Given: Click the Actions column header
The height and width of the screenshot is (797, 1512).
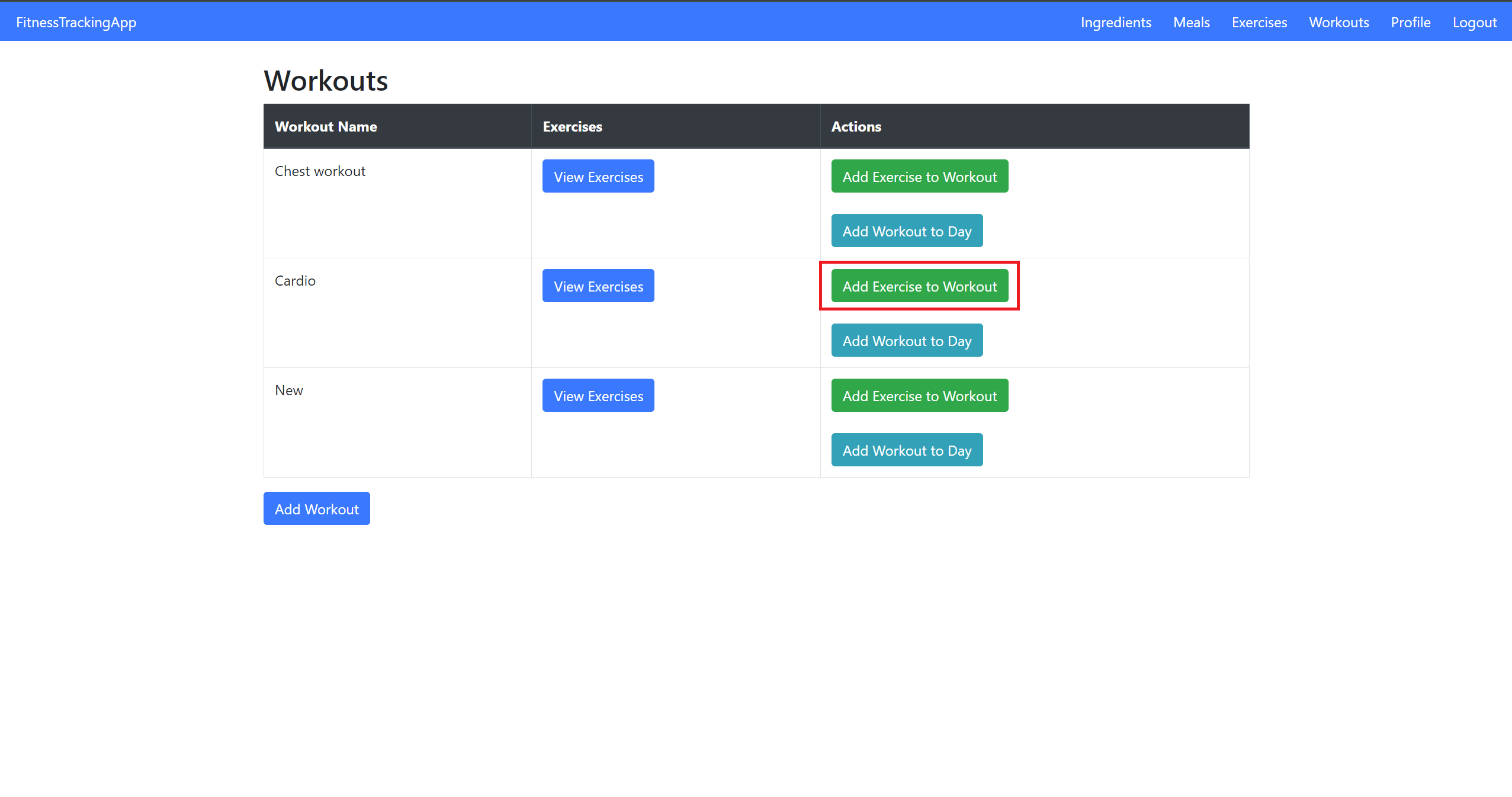Looking at the screenshot, I should click(x=856, y=127).
